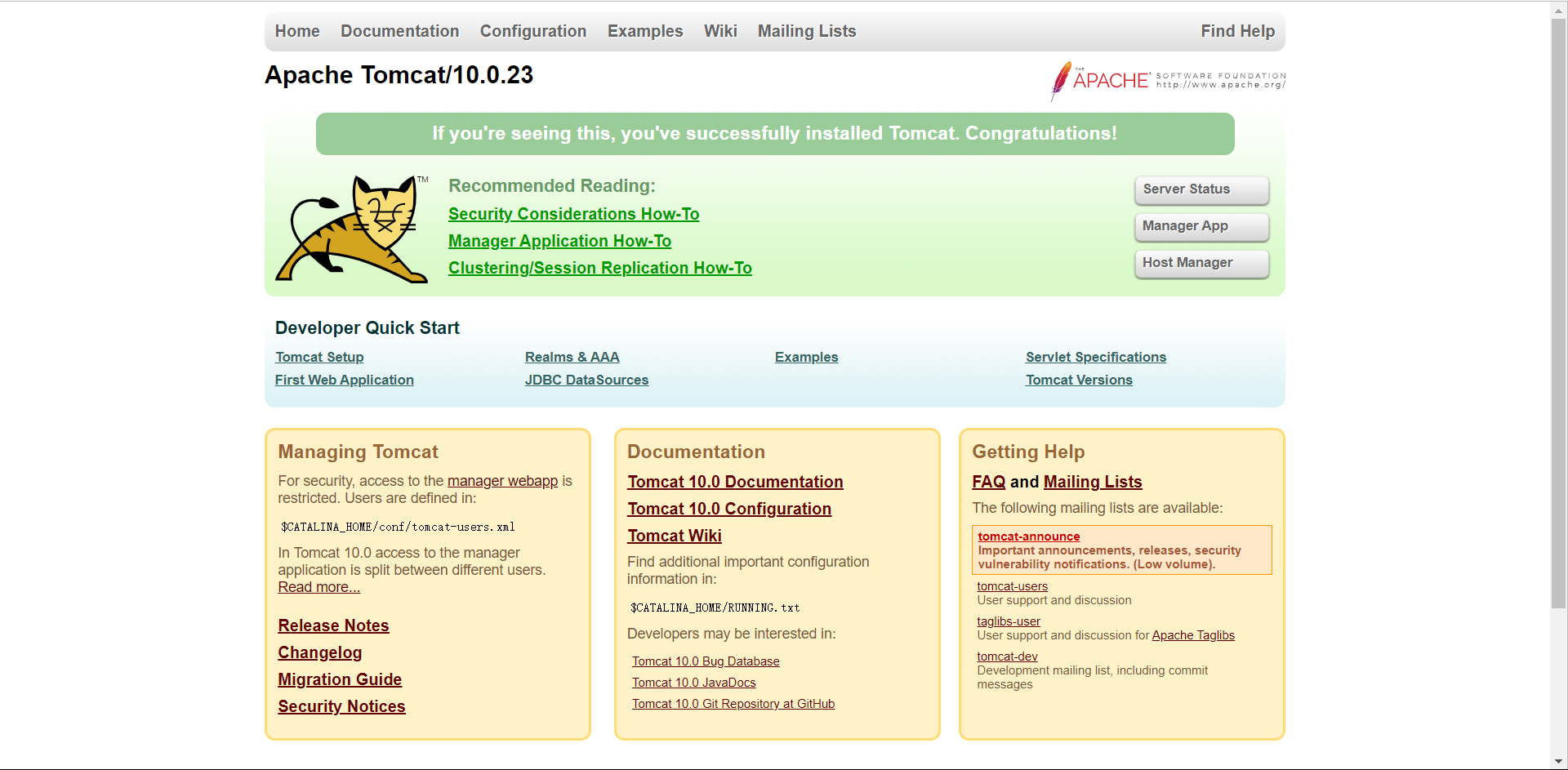Open the Tomcat Wiki link

pos(675,536)
